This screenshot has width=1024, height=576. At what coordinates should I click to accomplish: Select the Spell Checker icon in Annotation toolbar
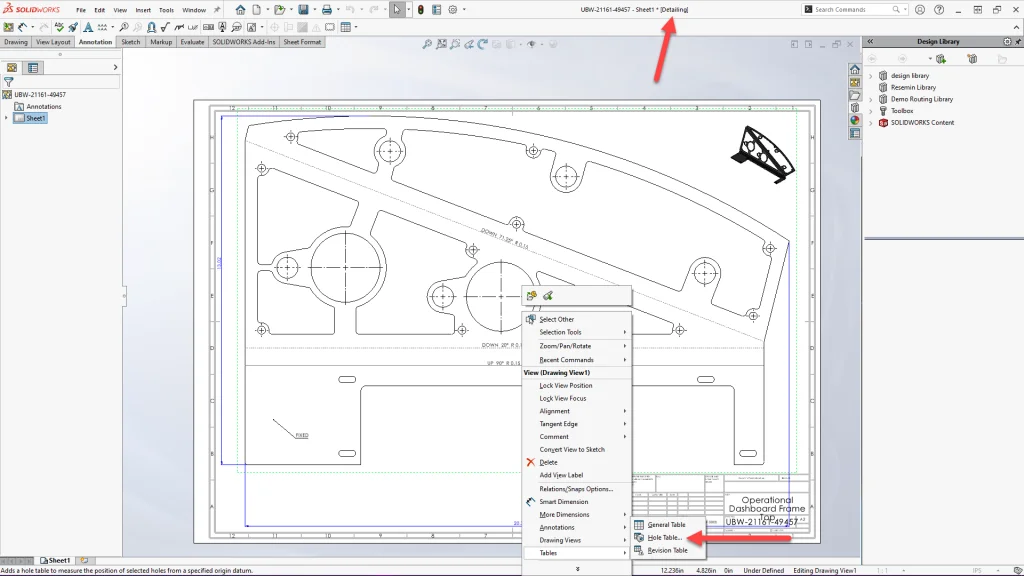coord(58,27)
